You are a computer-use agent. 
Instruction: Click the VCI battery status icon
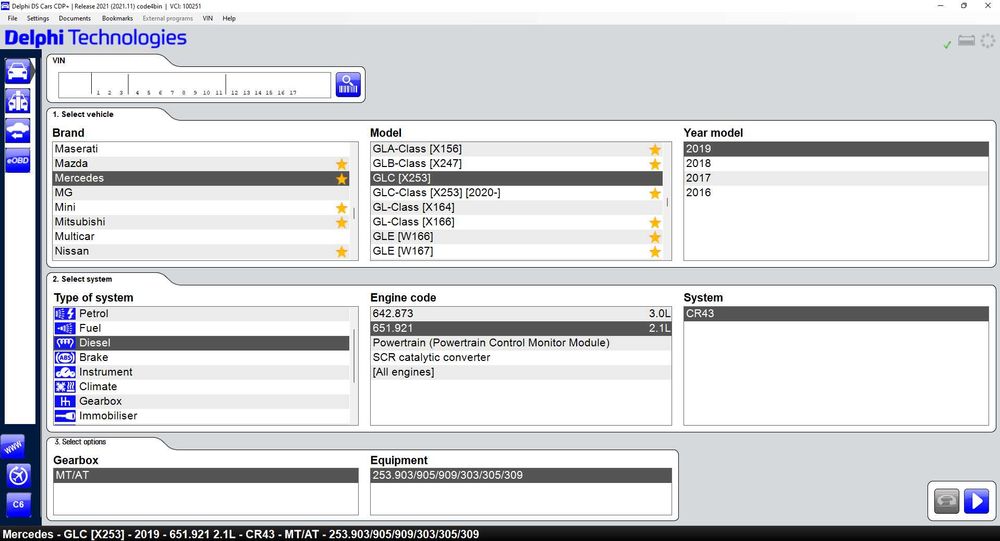[x=967, y=41]
